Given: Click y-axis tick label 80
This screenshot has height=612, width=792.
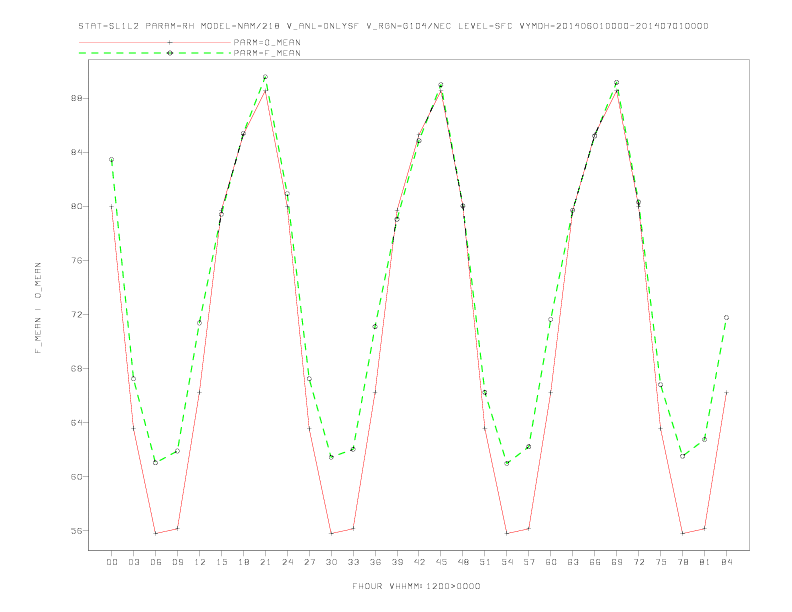Looking at the screenshot, I should [77, 207].
